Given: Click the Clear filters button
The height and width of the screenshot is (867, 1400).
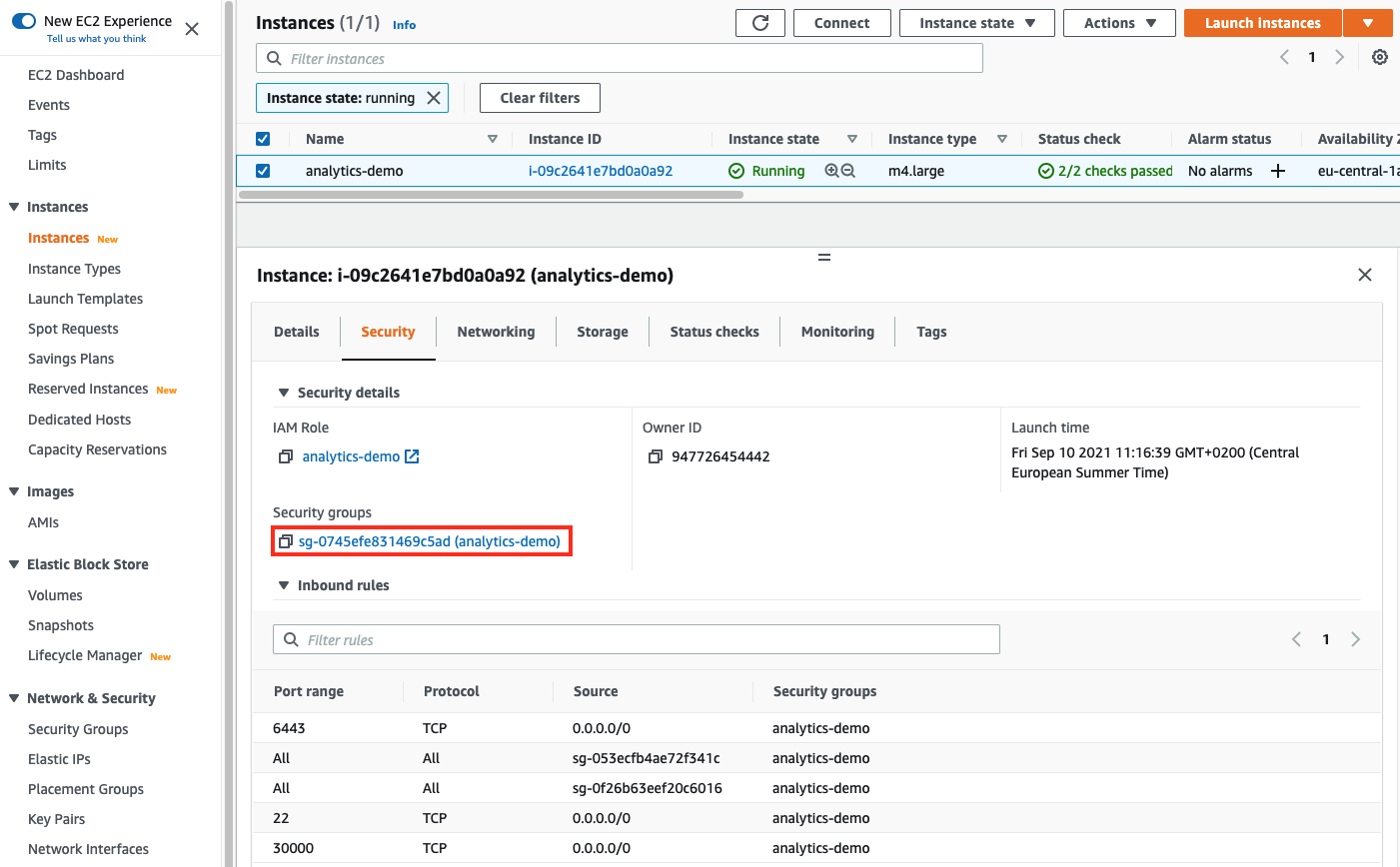Looking at the screenshot, I should 540,98.
